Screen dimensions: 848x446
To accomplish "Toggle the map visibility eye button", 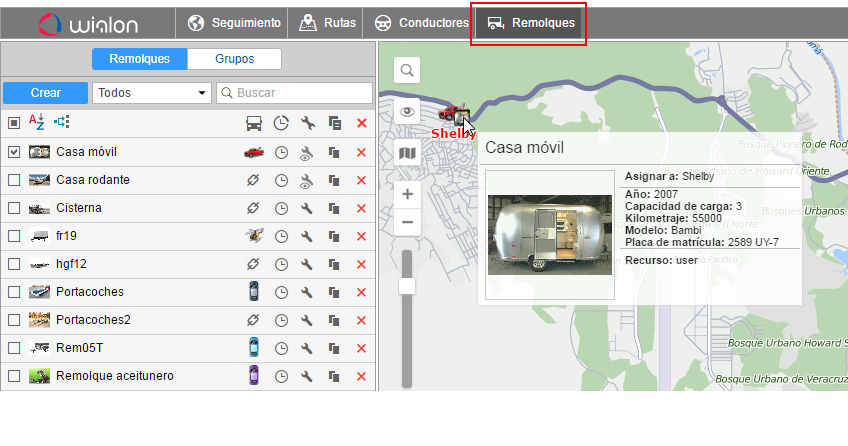I will point(407,112).
